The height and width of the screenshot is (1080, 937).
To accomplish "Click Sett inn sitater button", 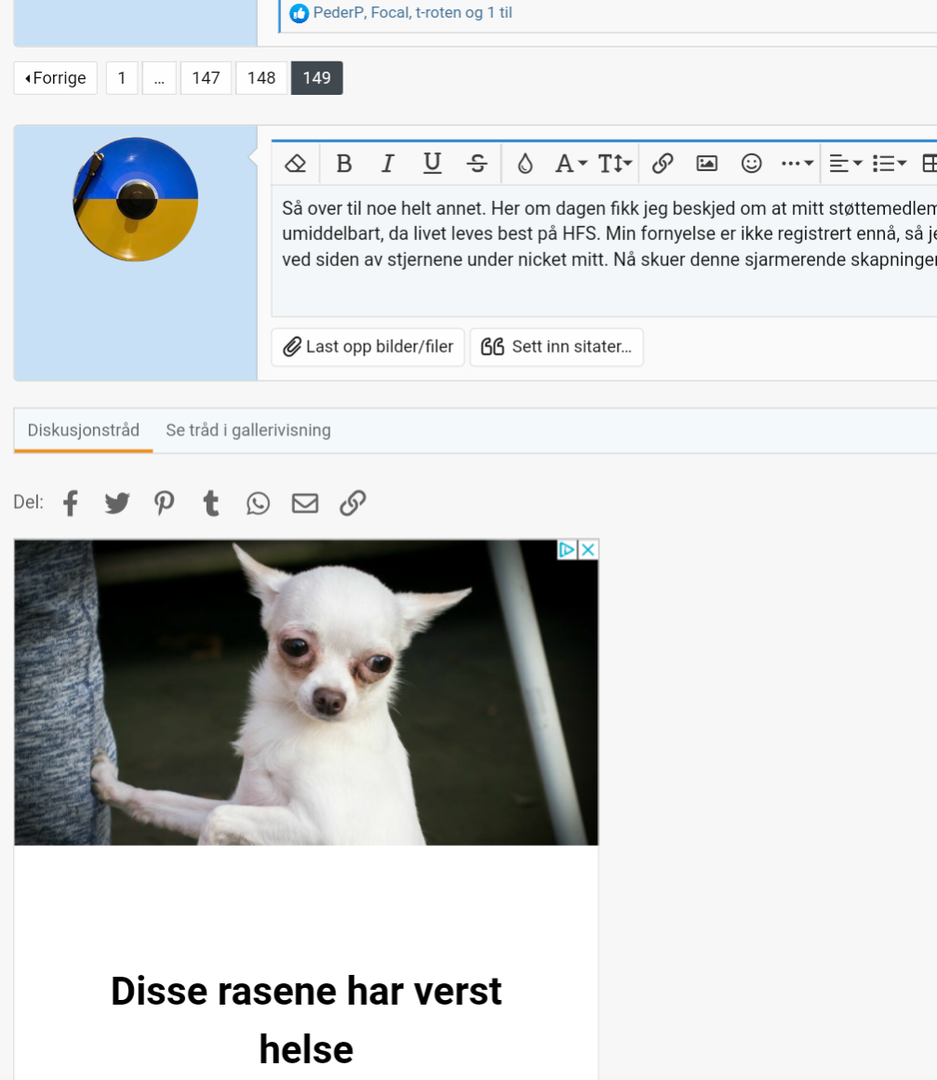I will pyautogui.click(x=556, y=346).
